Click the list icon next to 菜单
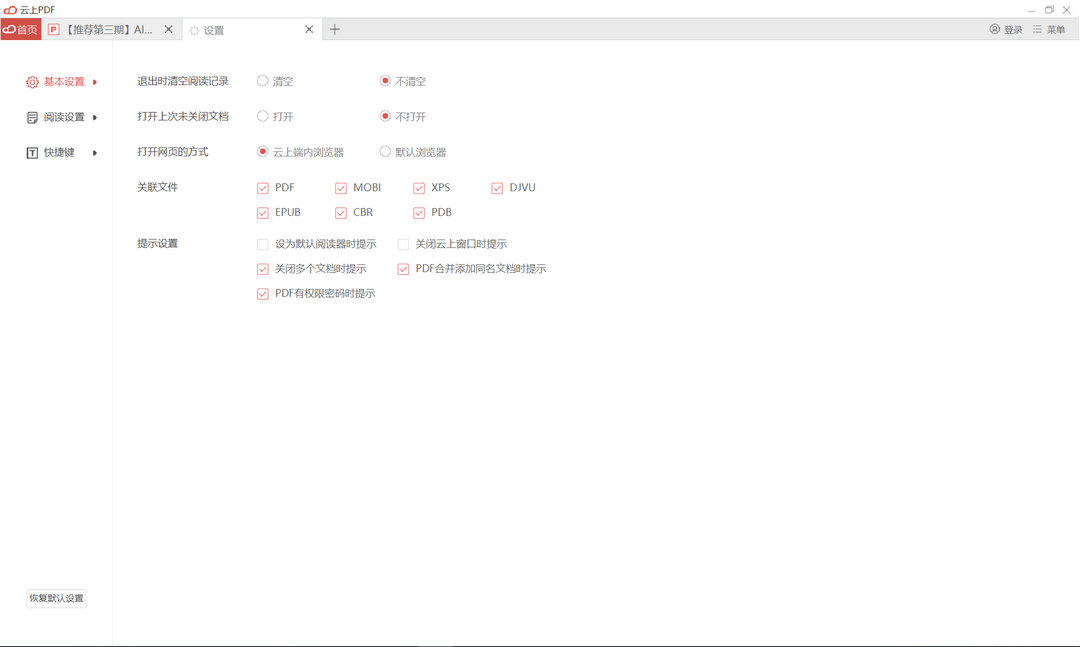 pyautogui.click(x=1036, y=29)
